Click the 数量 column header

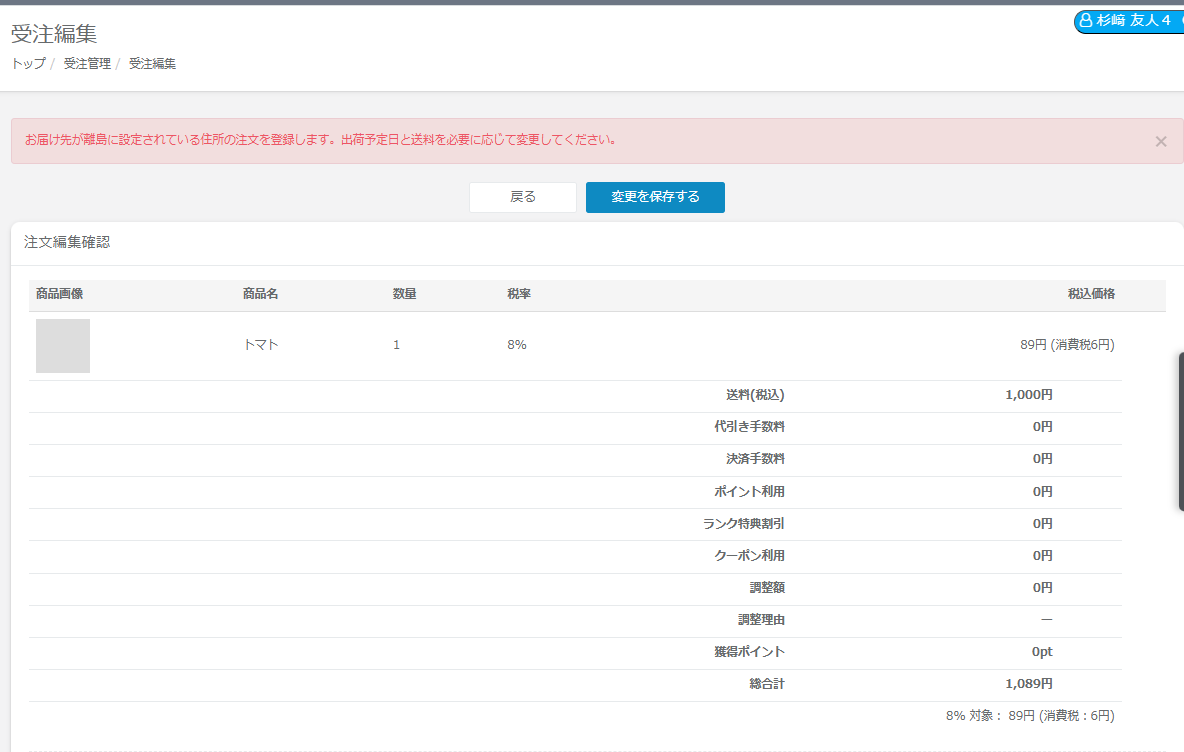pos(404,294)
